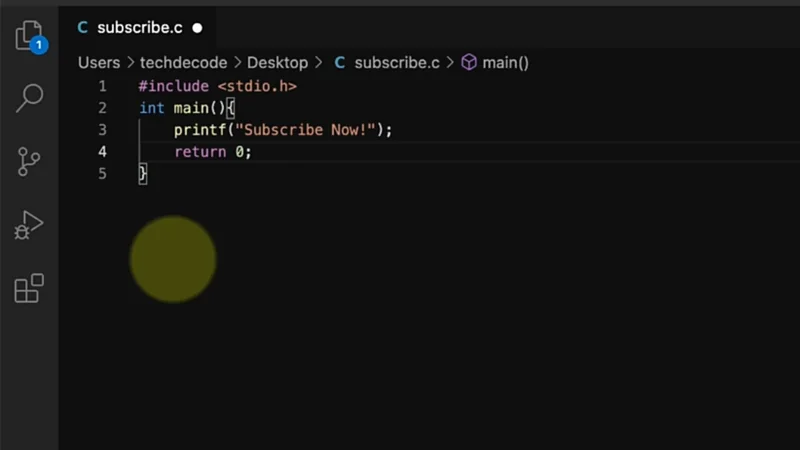
Task: Click the main() symbol cube icon in breadcrumbs
Action: tap(469, 62)
